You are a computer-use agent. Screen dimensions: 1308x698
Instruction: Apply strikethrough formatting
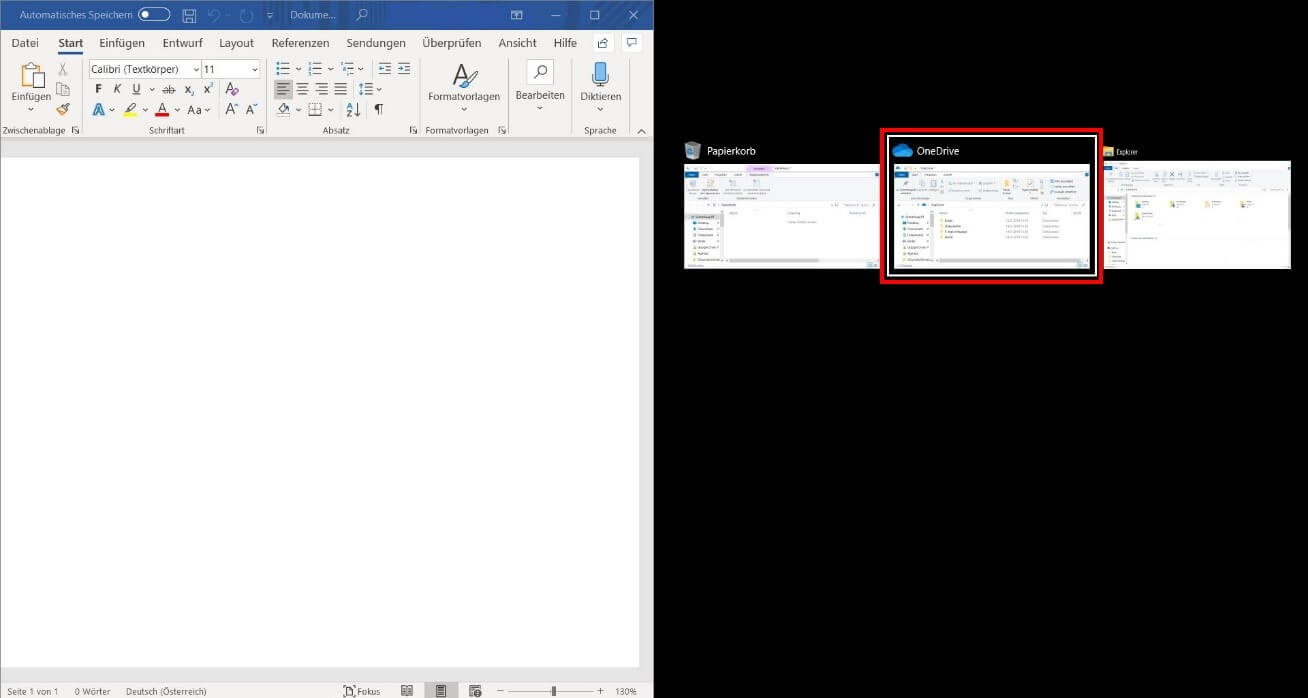(168, 89)
